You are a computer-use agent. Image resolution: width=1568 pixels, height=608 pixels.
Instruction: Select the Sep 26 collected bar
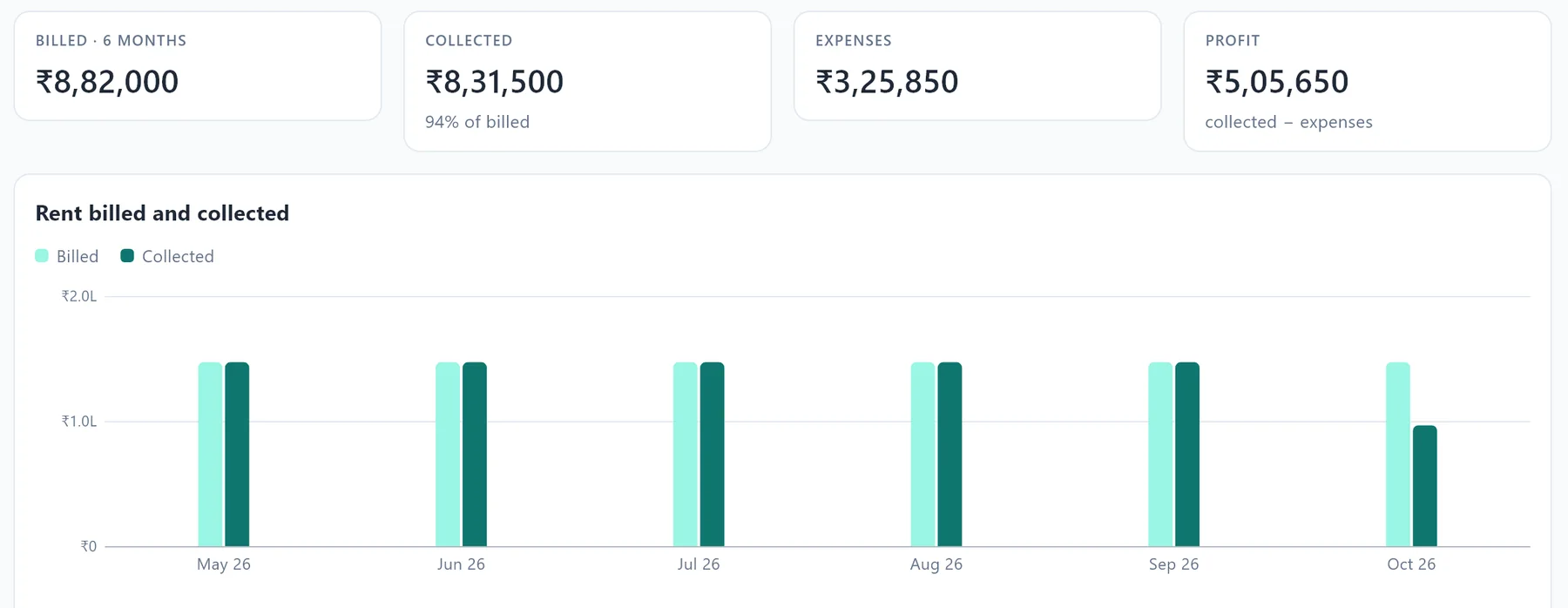pos(1187,455)
